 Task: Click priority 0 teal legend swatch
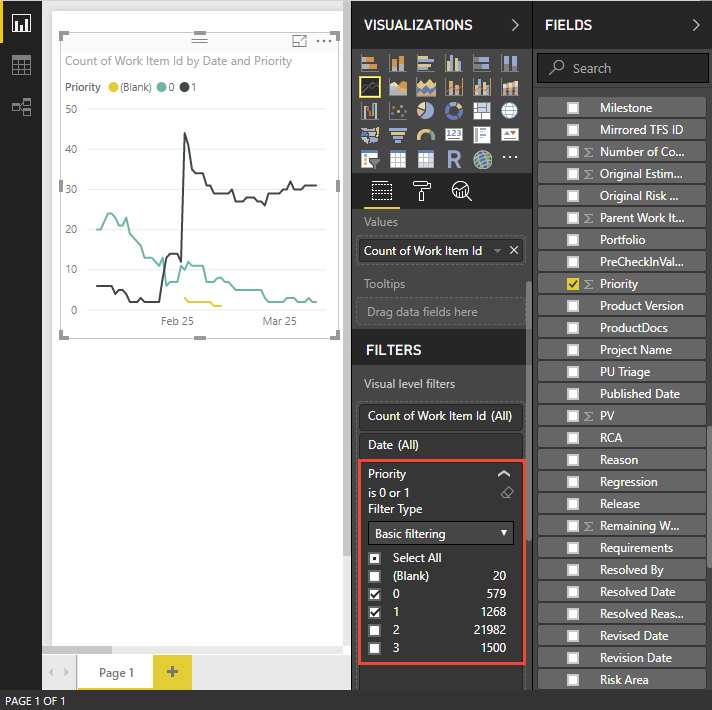161,87
